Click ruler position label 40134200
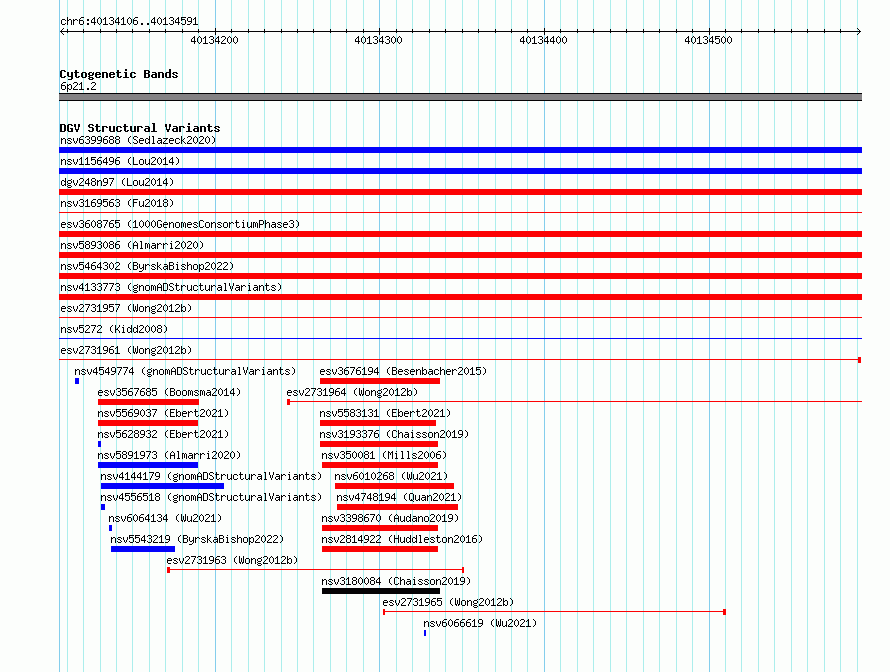890x672 pixels. click(x=215, y=40)
